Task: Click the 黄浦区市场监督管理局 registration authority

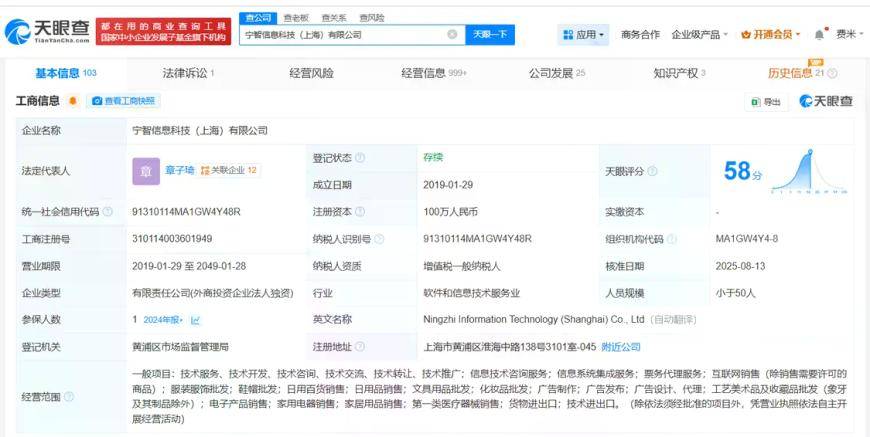Action: [180, 347]
